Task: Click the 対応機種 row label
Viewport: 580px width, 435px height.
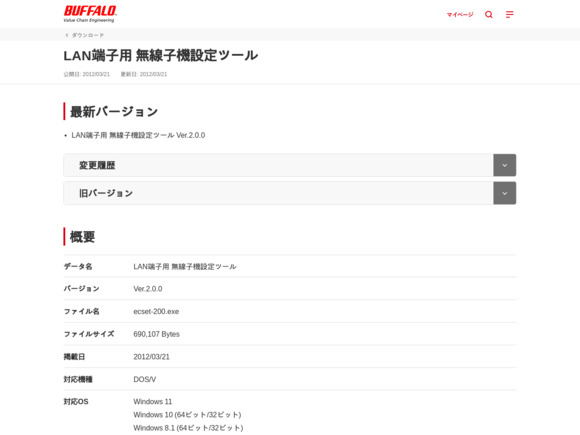Action: pos(78,379)
